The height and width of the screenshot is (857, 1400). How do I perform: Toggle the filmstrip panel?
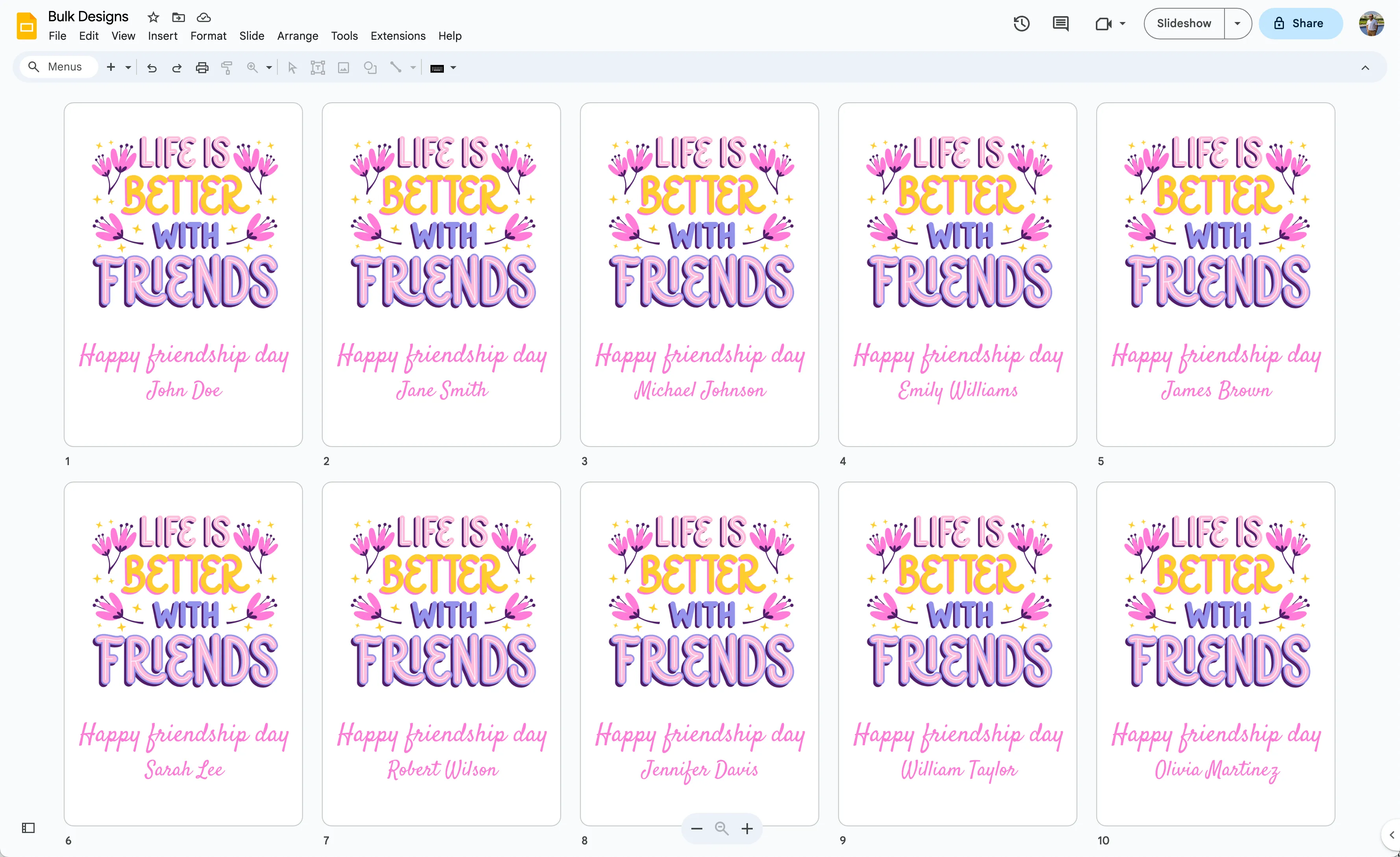click(x=28, y=828)
